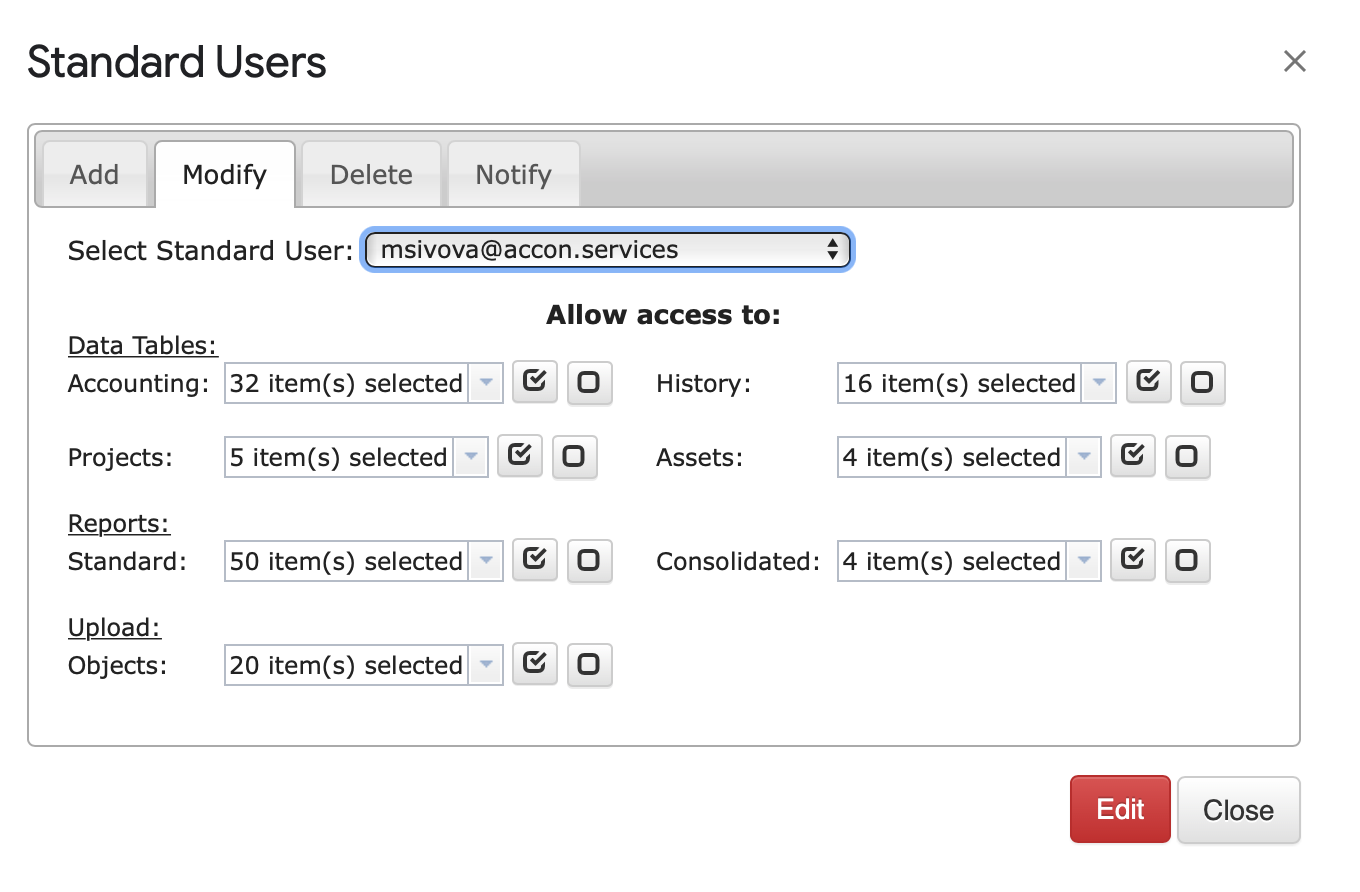Select all Standard reports icon
The image size is (1360, 892).
[x=535, y=560]
